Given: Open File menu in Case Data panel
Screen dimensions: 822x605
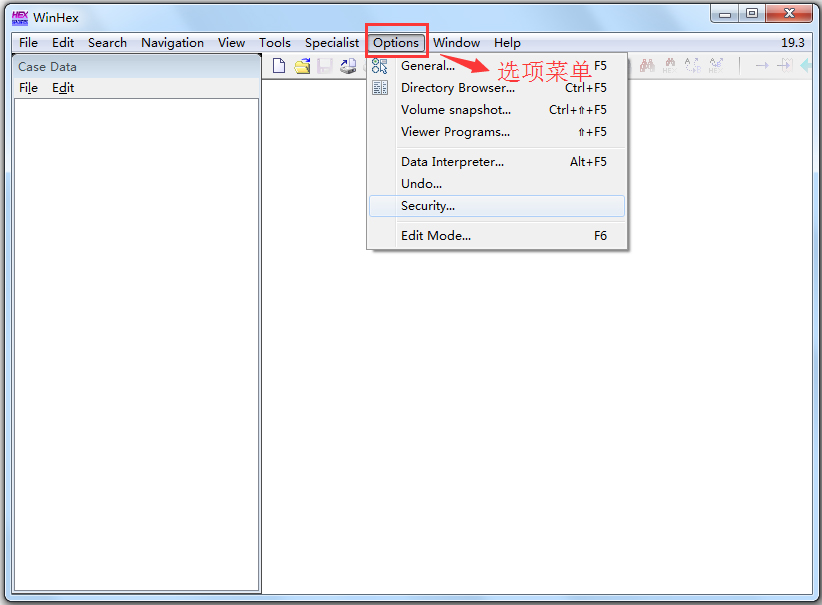Looking at the screenshot, I should tap(28, 88).
